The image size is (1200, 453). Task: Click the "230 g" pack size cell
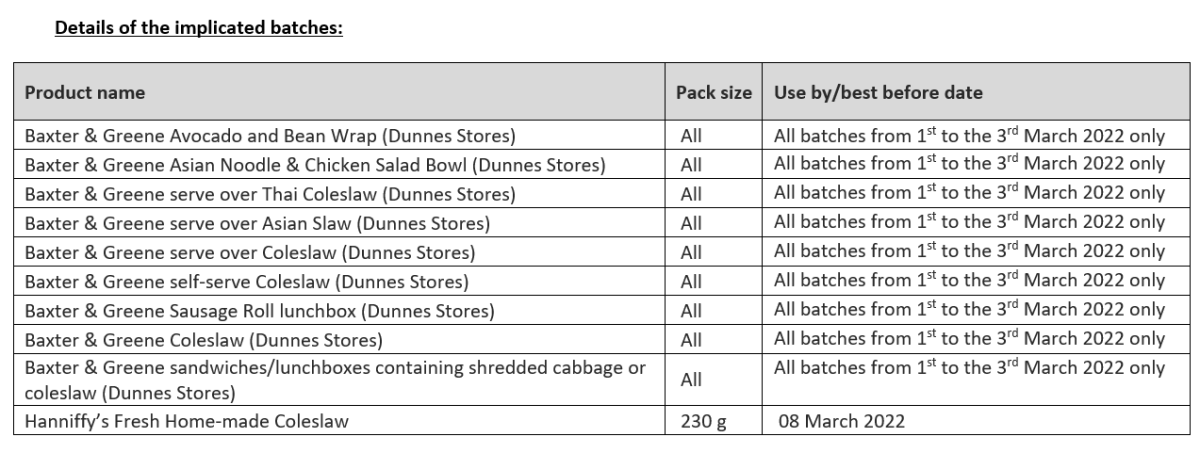(x=703, y=421)
